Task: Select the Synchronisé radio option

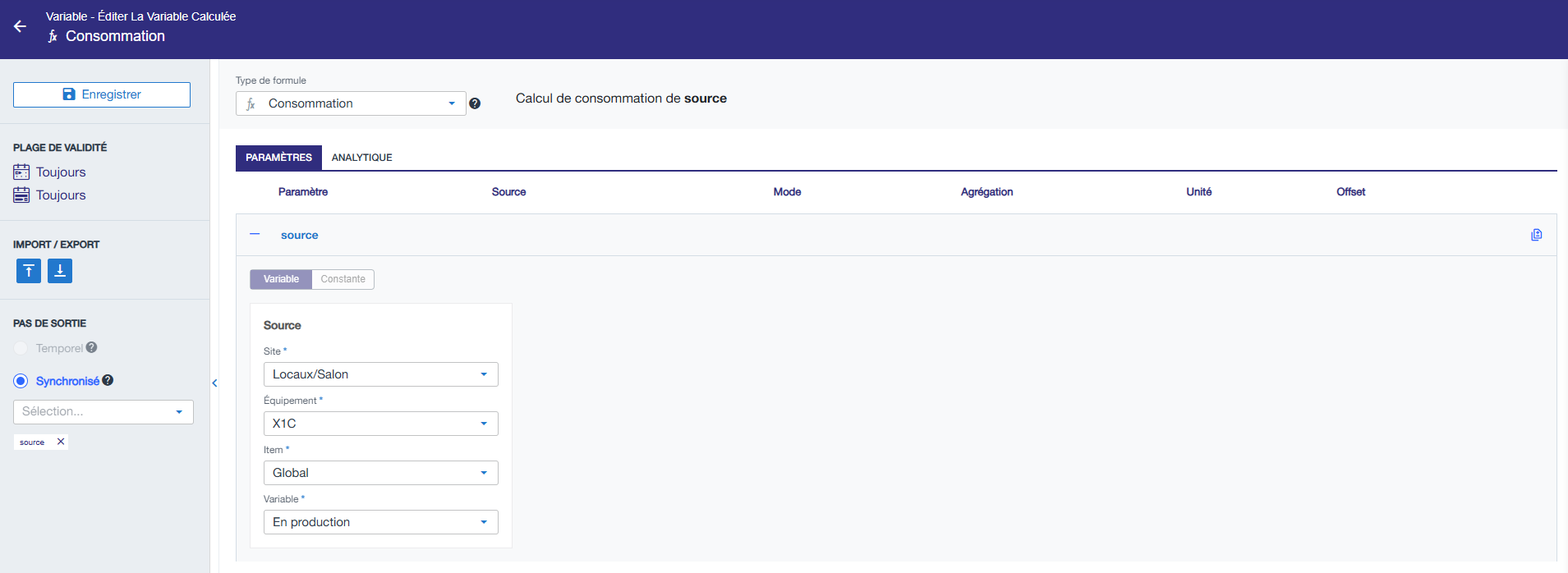Action: pyautogui.click(x=21, y=381)
